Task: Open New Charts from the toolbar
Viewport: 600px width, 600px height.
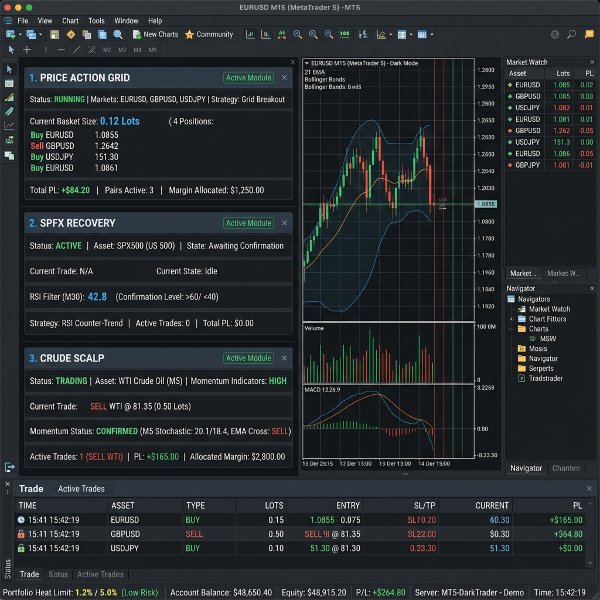Action: (155, 34)
